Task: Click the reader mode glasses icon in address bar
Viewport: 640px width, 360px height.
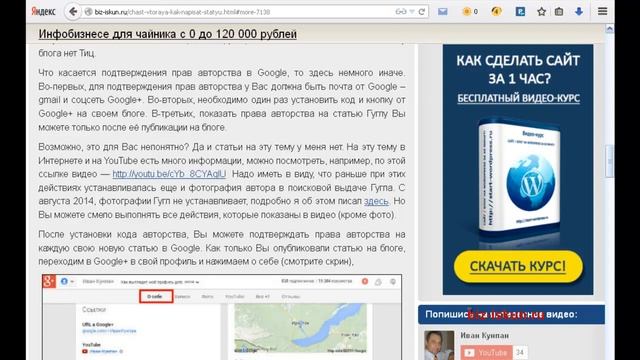Action: (x=400, y=12)
